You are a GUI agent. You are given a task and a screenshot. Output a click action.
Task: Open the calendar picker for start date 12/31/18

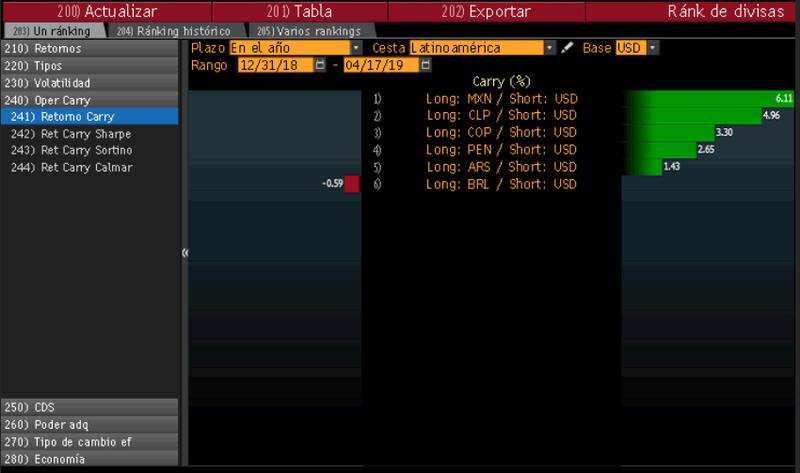320,65
